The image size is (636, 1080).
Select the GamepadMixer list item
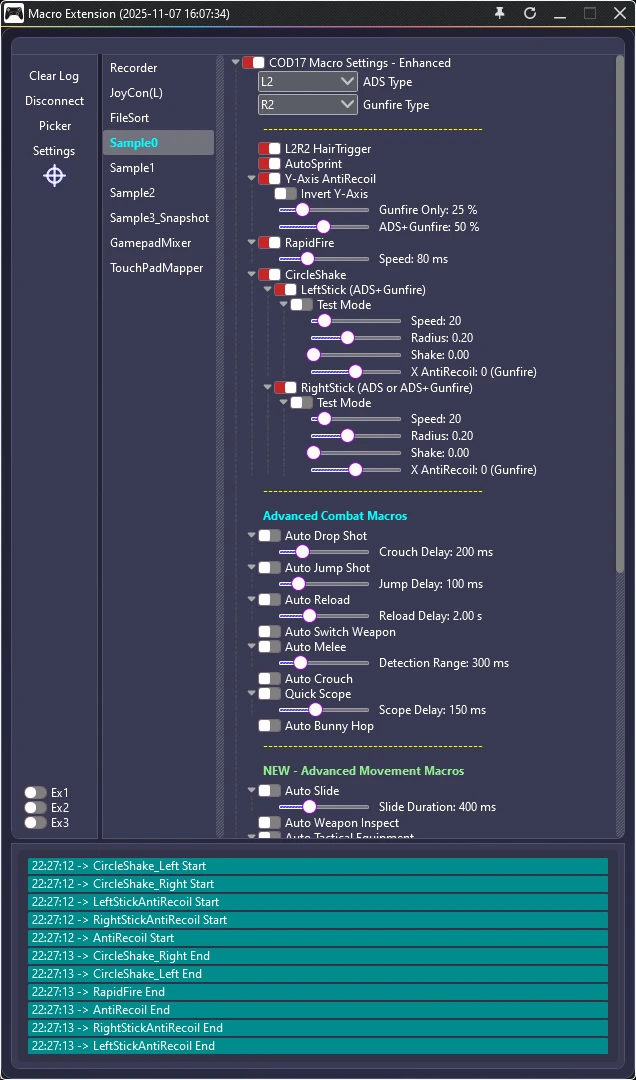150,243
